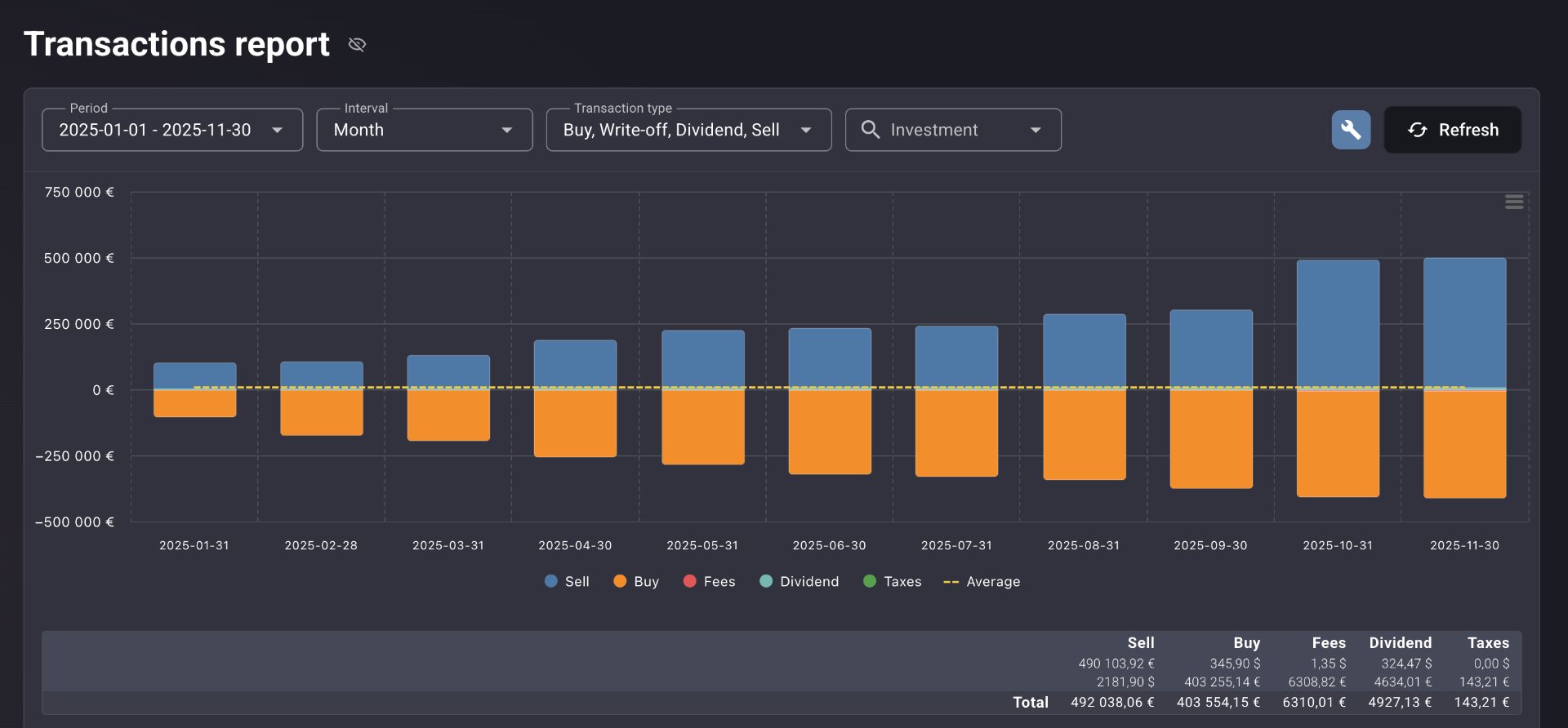Click the Total Fees value 6310,01 €
This screenshot has width=1568, height=728.
pyautogui.click(x=1314, y=702)
